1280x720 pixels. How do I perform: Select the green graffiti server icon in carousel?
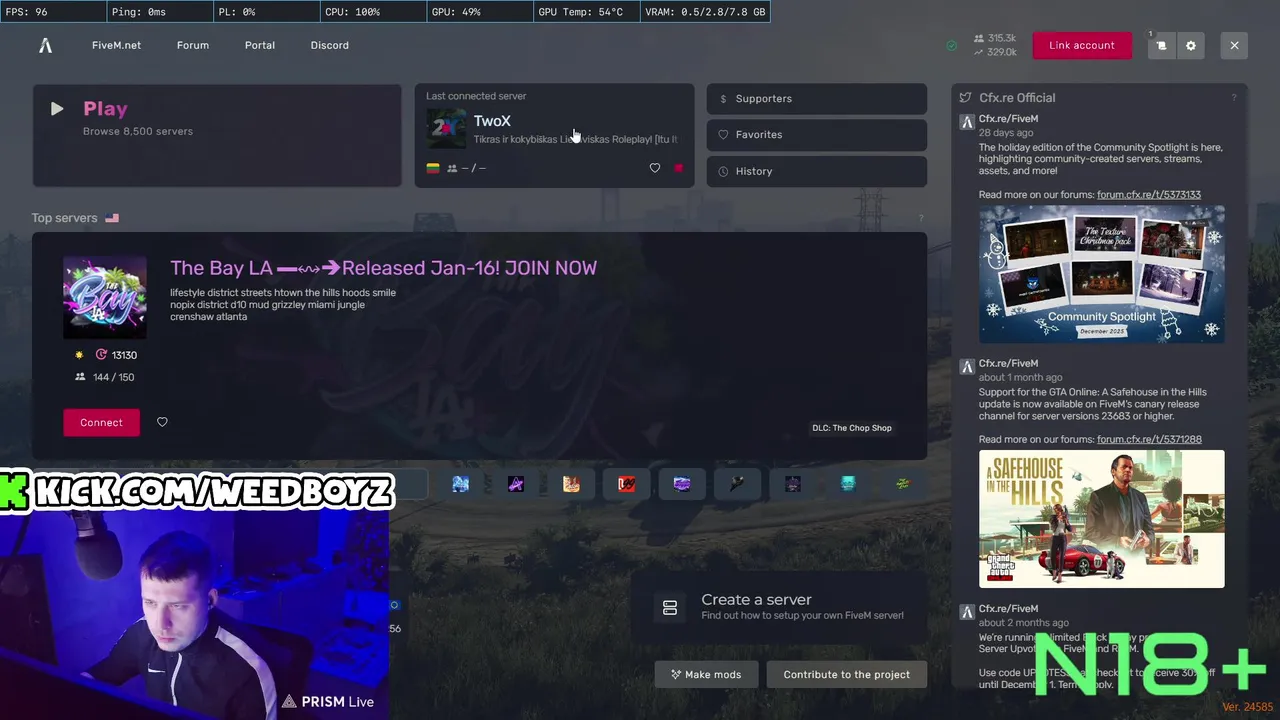[903, 484]
